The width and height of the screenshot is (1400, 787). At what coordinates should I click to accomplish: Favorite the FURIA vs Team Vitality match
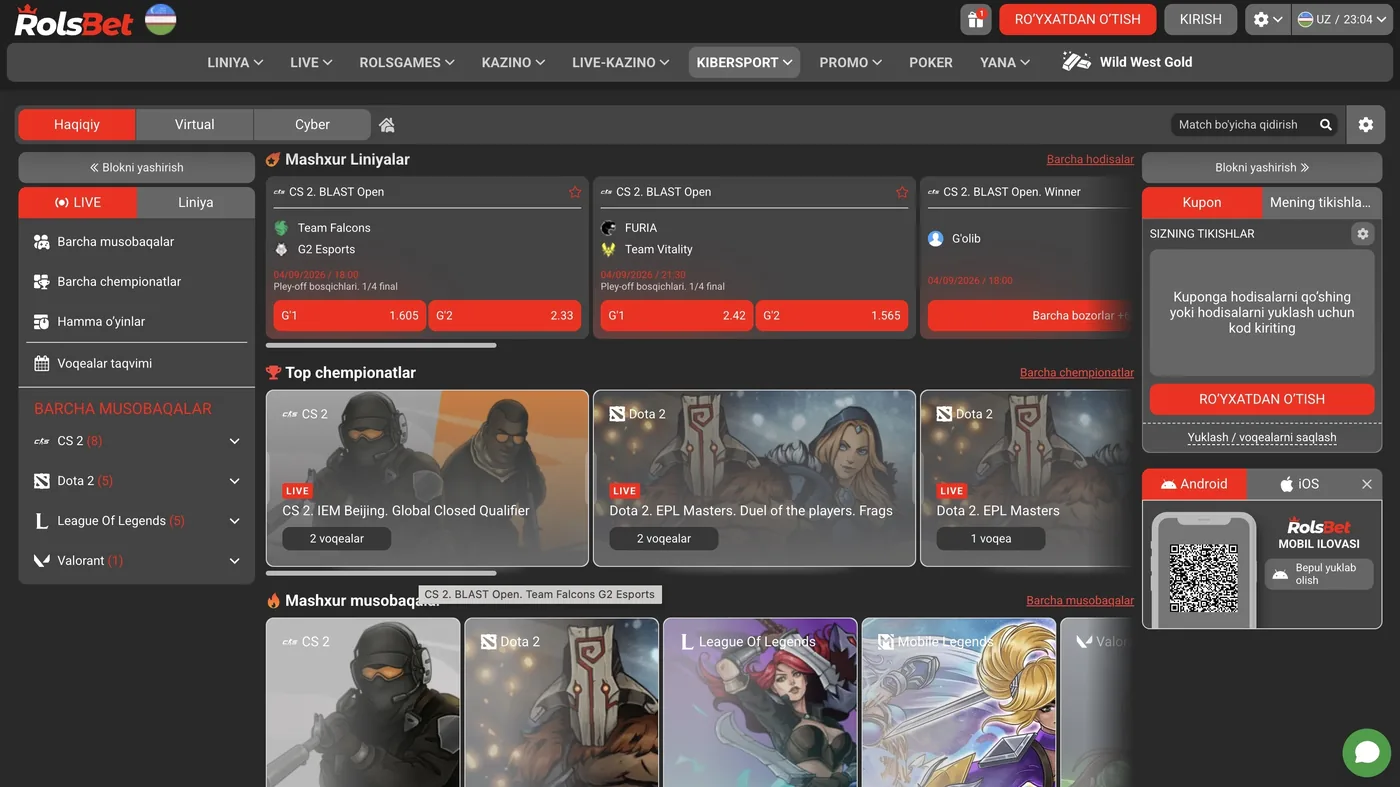tap(902, 192)
